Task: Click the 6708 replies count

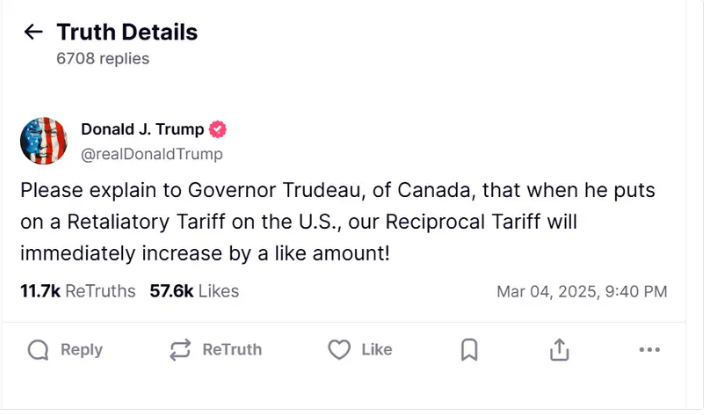Action: coord(102,59)
